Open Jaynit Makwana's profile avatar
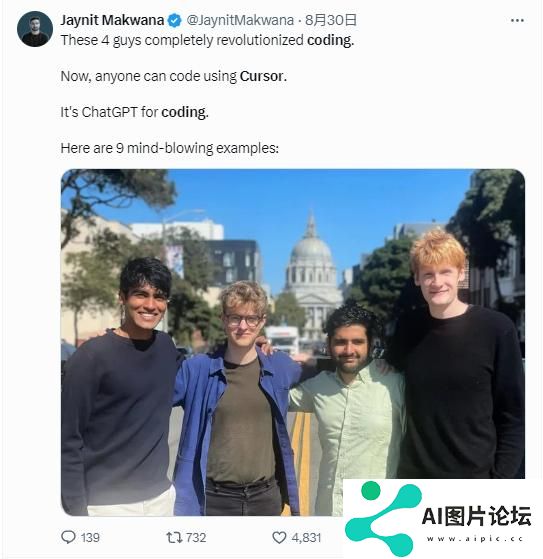Viewport: 543px width, 559px height. 35,29
